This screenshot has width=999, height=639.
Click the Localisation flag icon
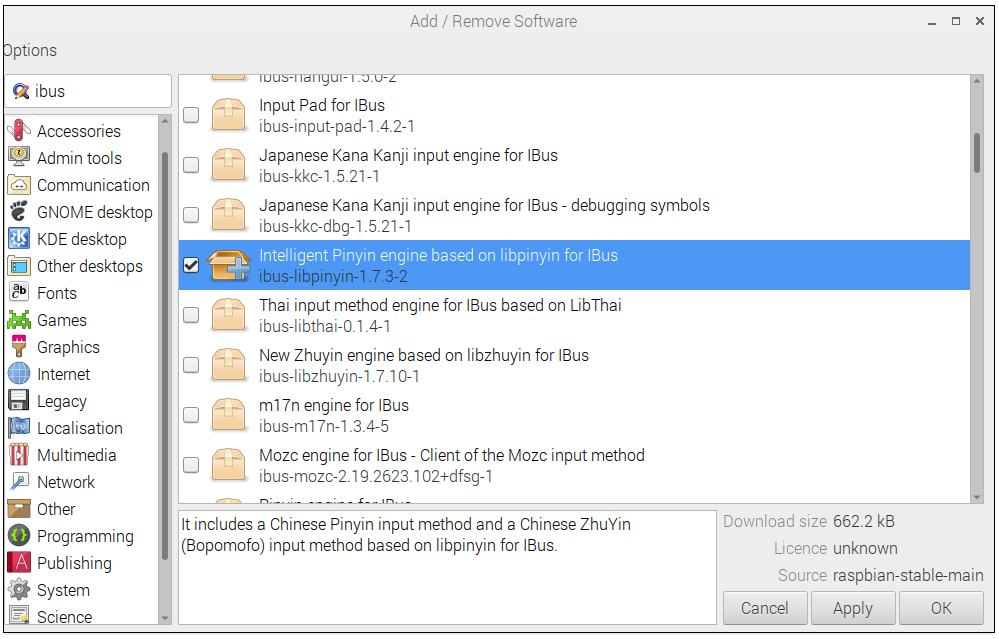click(x=19, y=427)
